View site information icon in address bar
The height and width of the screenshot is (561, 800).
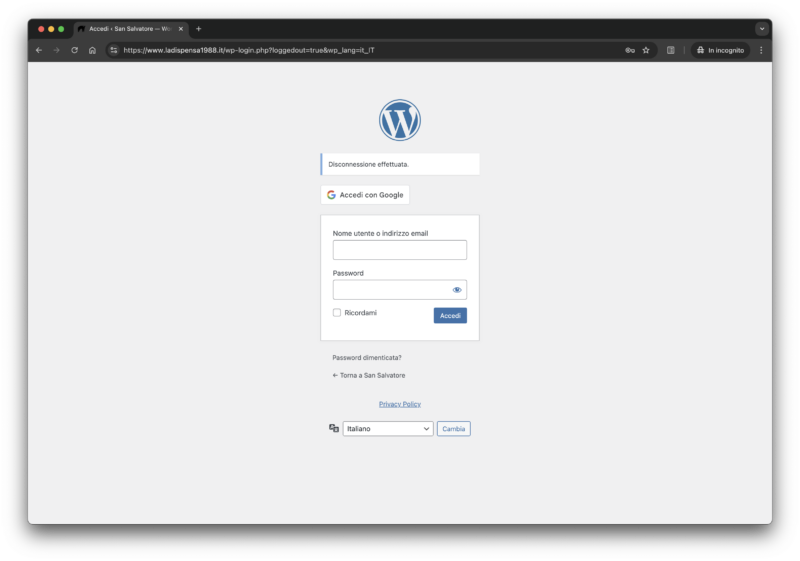(x=114, y=50)
